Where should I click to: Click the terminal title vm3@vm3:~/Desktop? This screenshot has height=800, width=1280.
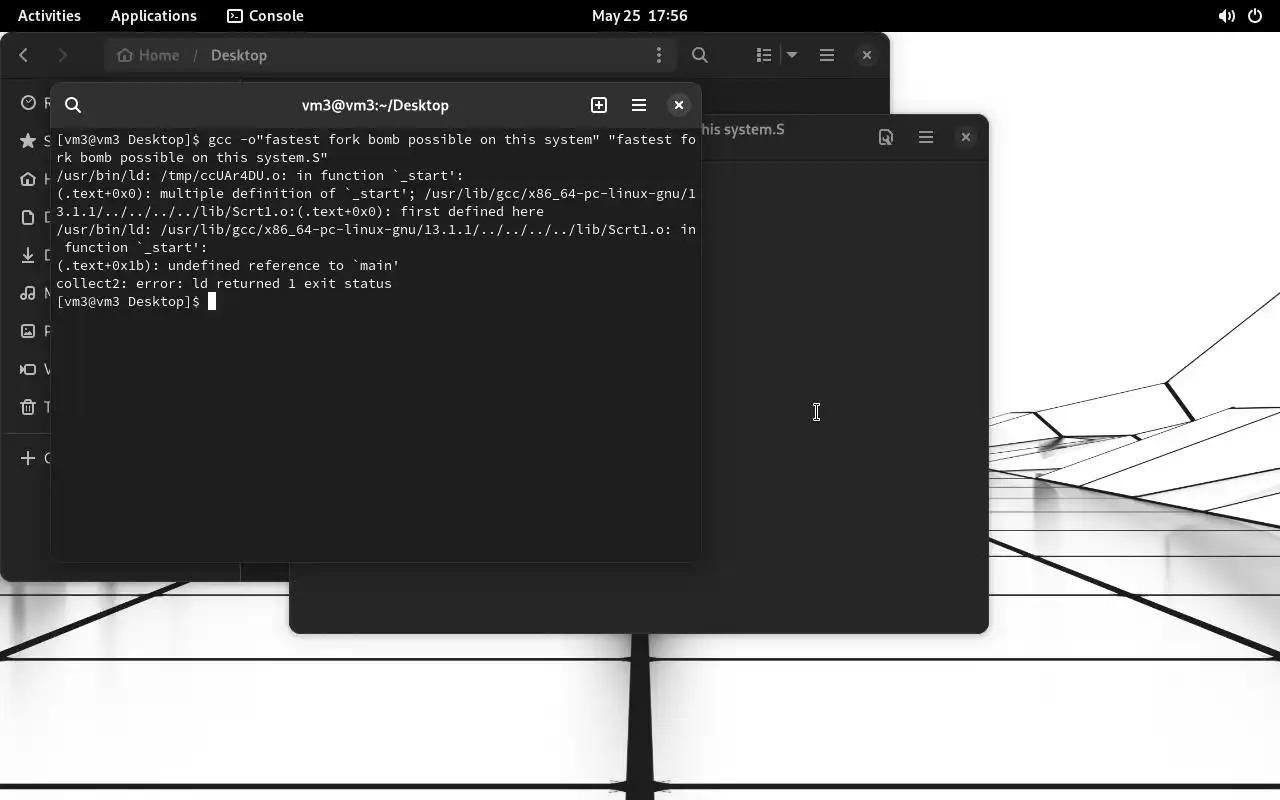pos(375,105)
